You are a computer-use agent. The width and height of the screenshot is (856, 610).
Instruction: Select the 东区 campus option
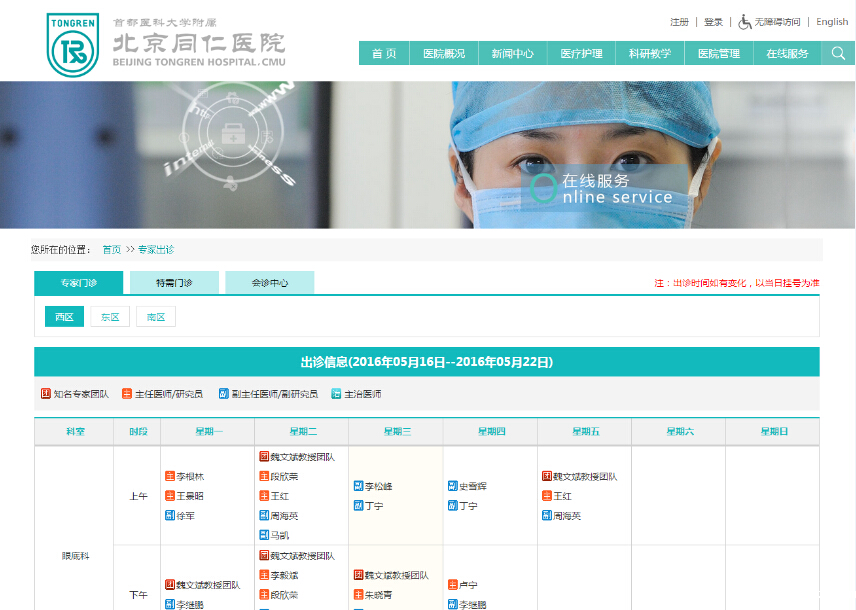tap(109, 315)
